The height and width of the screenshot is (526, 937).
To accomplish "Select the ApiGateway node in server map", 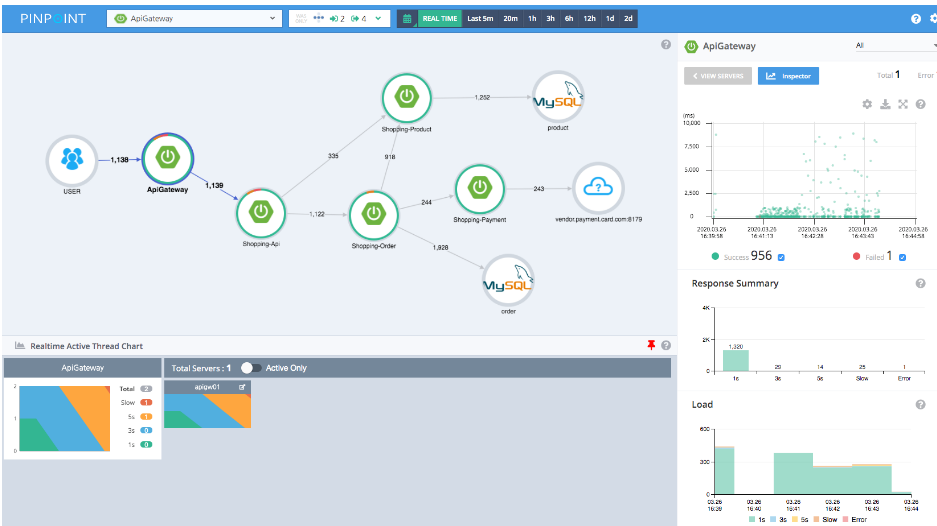I will (x=168, y=158).
